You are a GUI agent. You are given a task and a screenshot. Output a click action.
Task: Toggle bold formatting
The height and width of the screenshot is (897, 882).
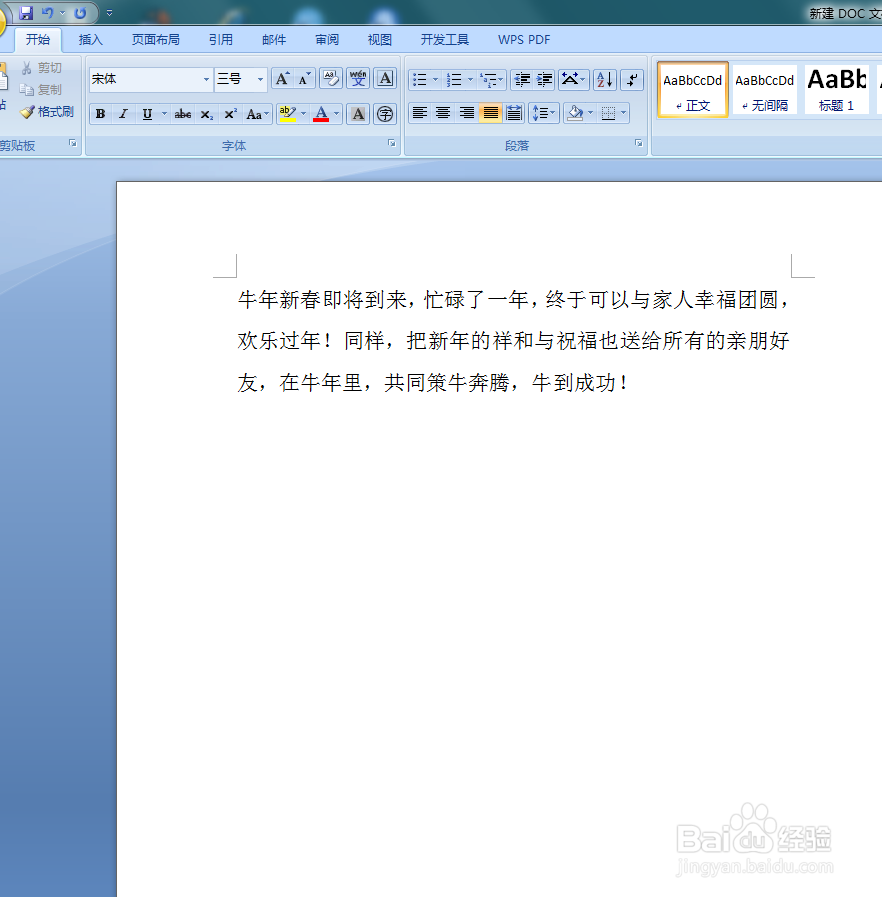[x=101, y=114]
